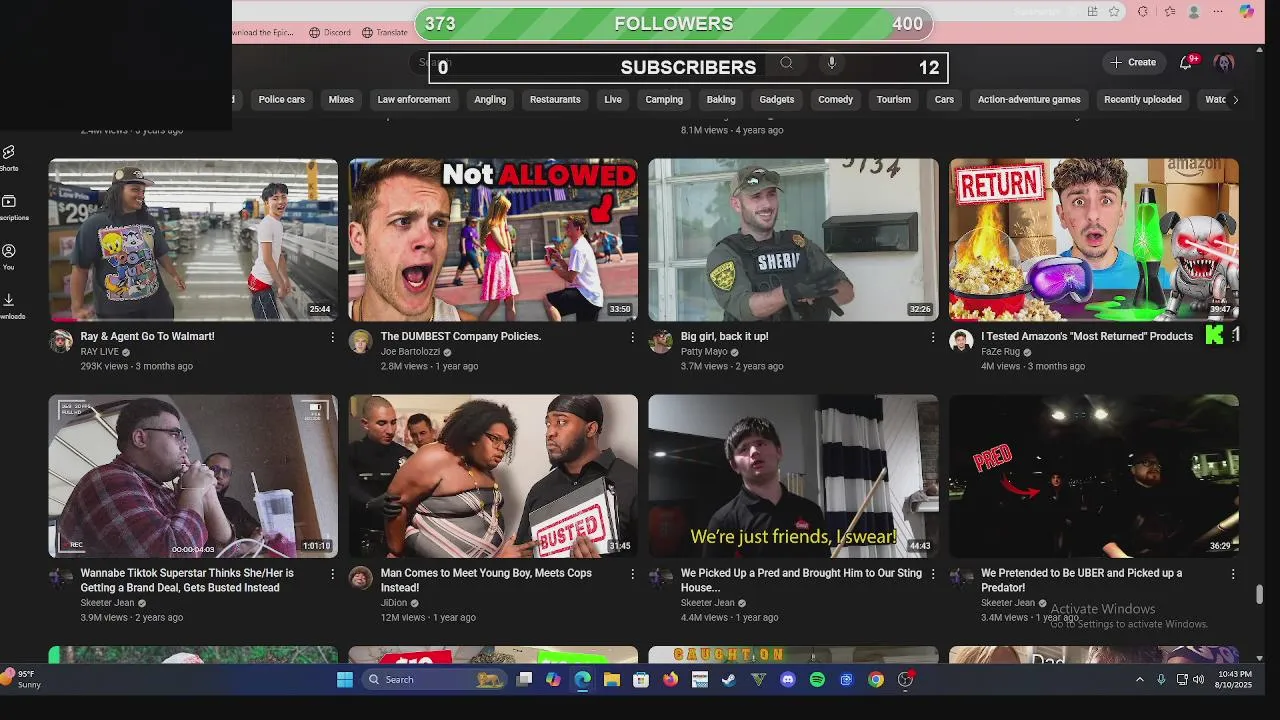
Task: Select the Tourism category chip
Action: 894,100
